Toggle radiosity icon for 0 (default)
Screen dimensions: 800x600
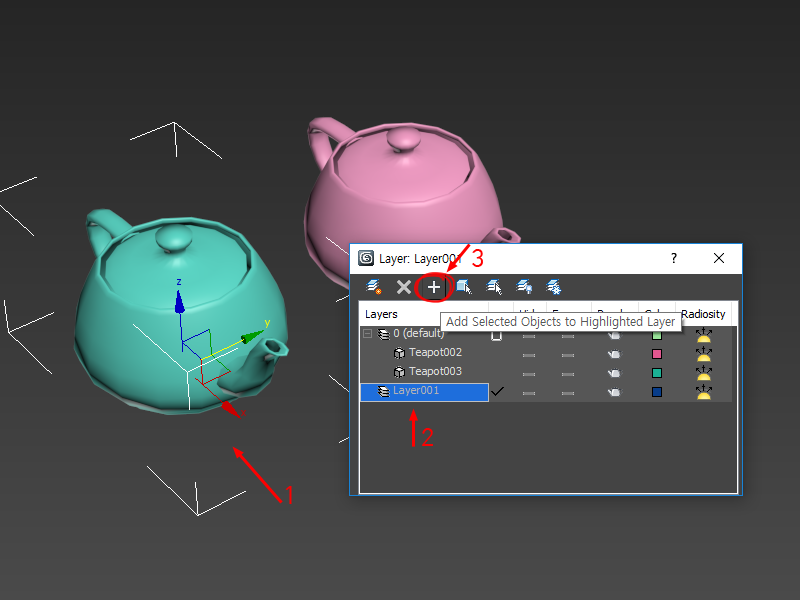pyautogui.click(x=704, y=335)
